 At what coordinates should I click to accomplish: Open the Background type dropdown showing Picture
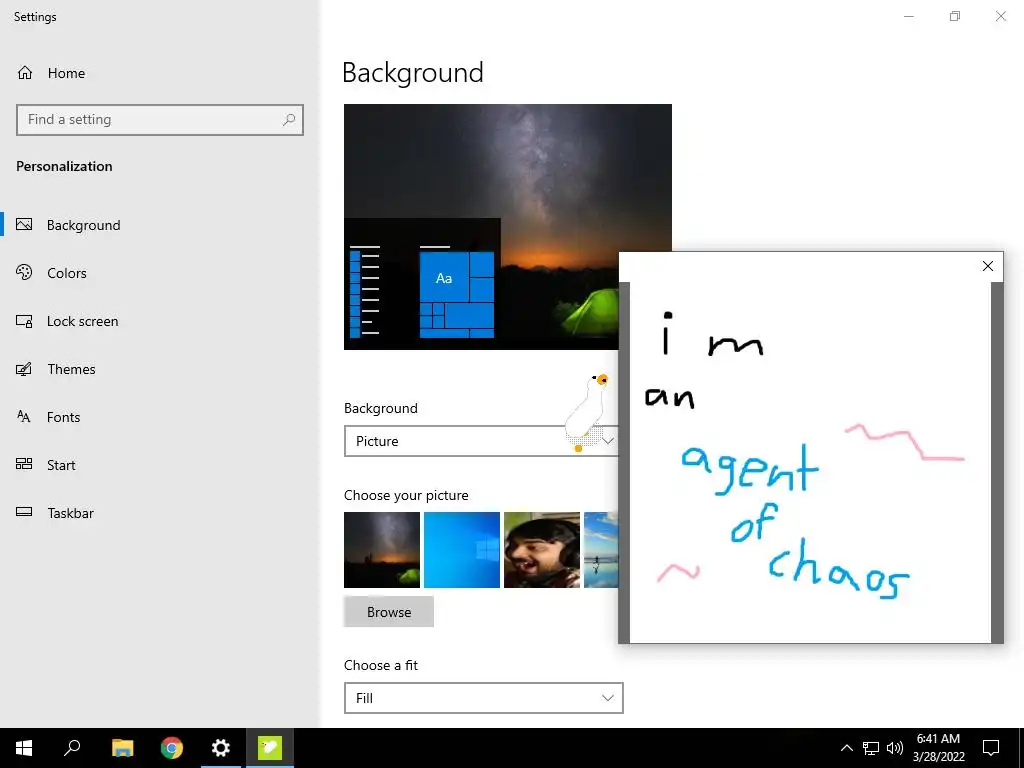[x=483, y=441]
